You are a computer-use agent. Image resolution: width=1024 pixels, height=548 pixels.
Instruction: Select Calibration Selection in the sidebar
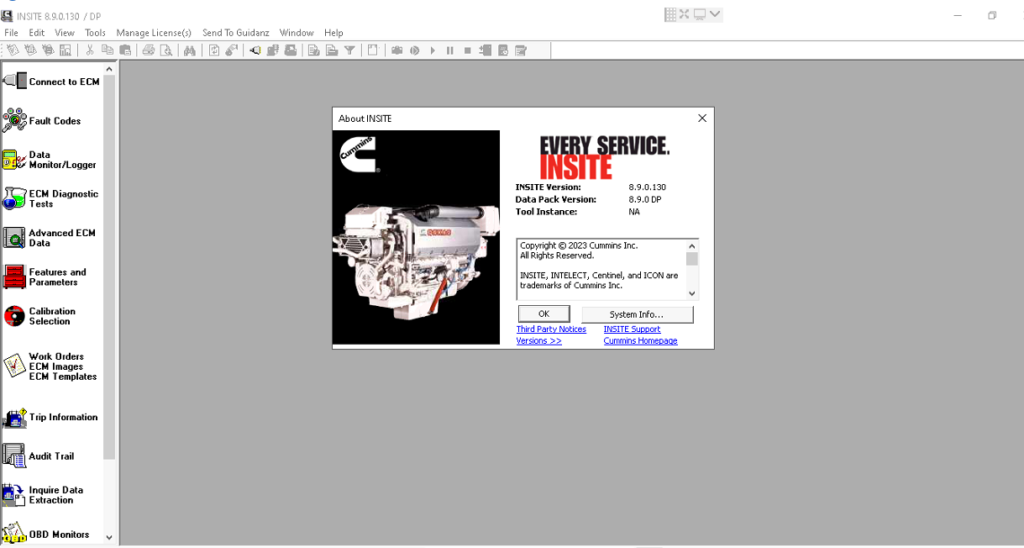click(15, 316)
